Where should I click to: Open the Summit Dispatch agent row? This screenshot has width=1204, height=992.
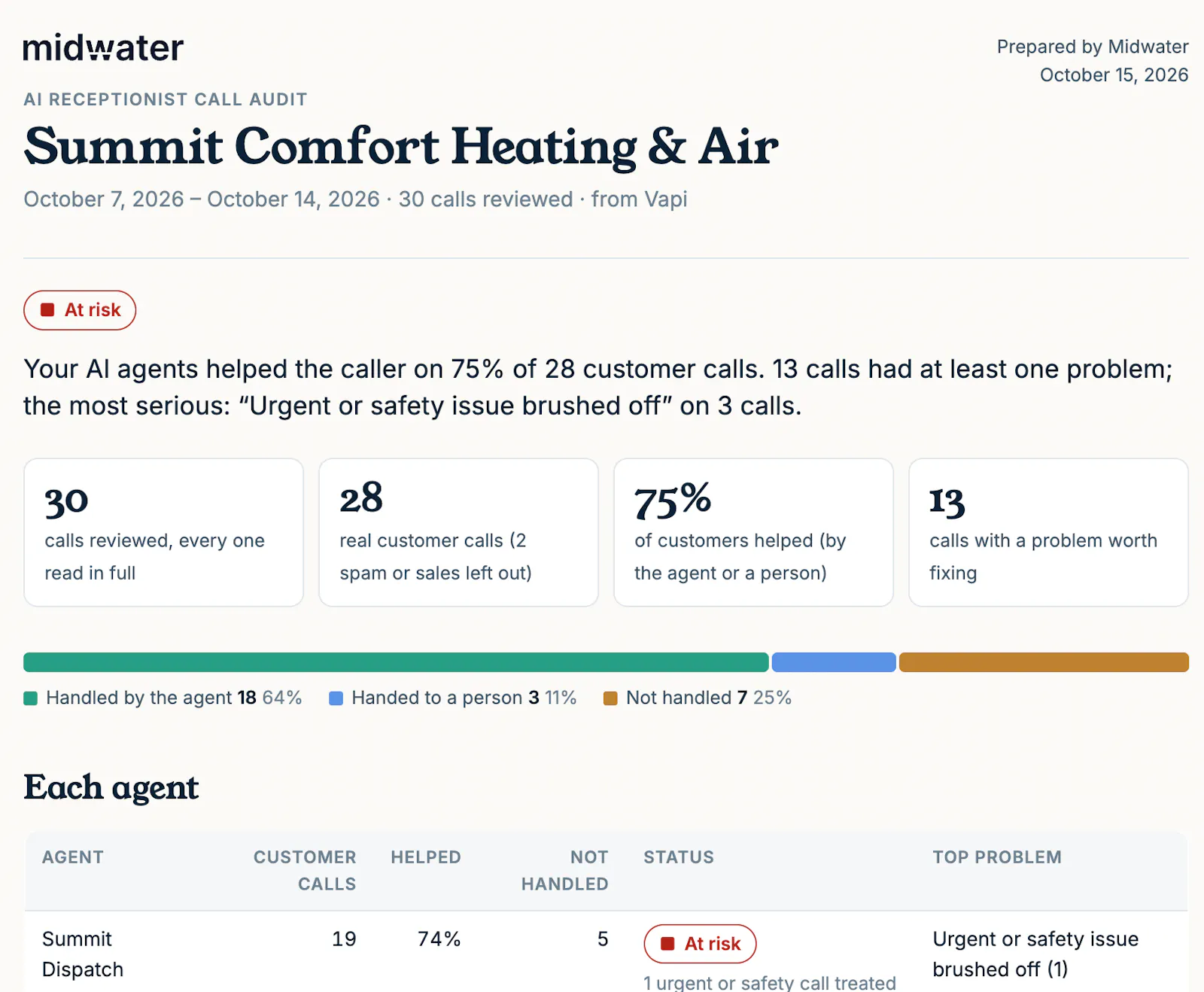[x=606, y=952]
